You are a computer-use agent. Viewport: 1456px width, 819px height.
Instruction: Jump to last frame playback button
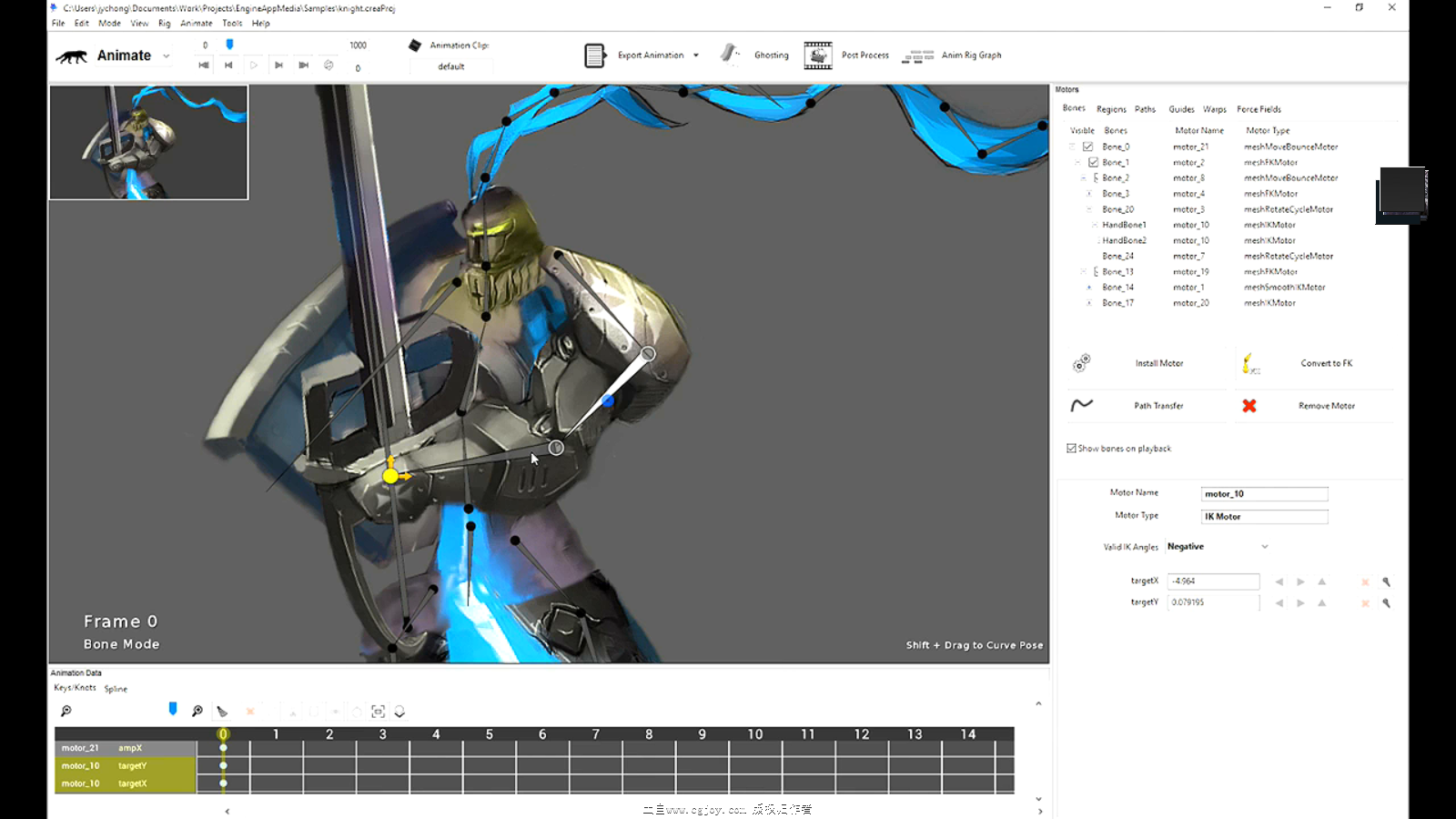(x=303, y=65)
